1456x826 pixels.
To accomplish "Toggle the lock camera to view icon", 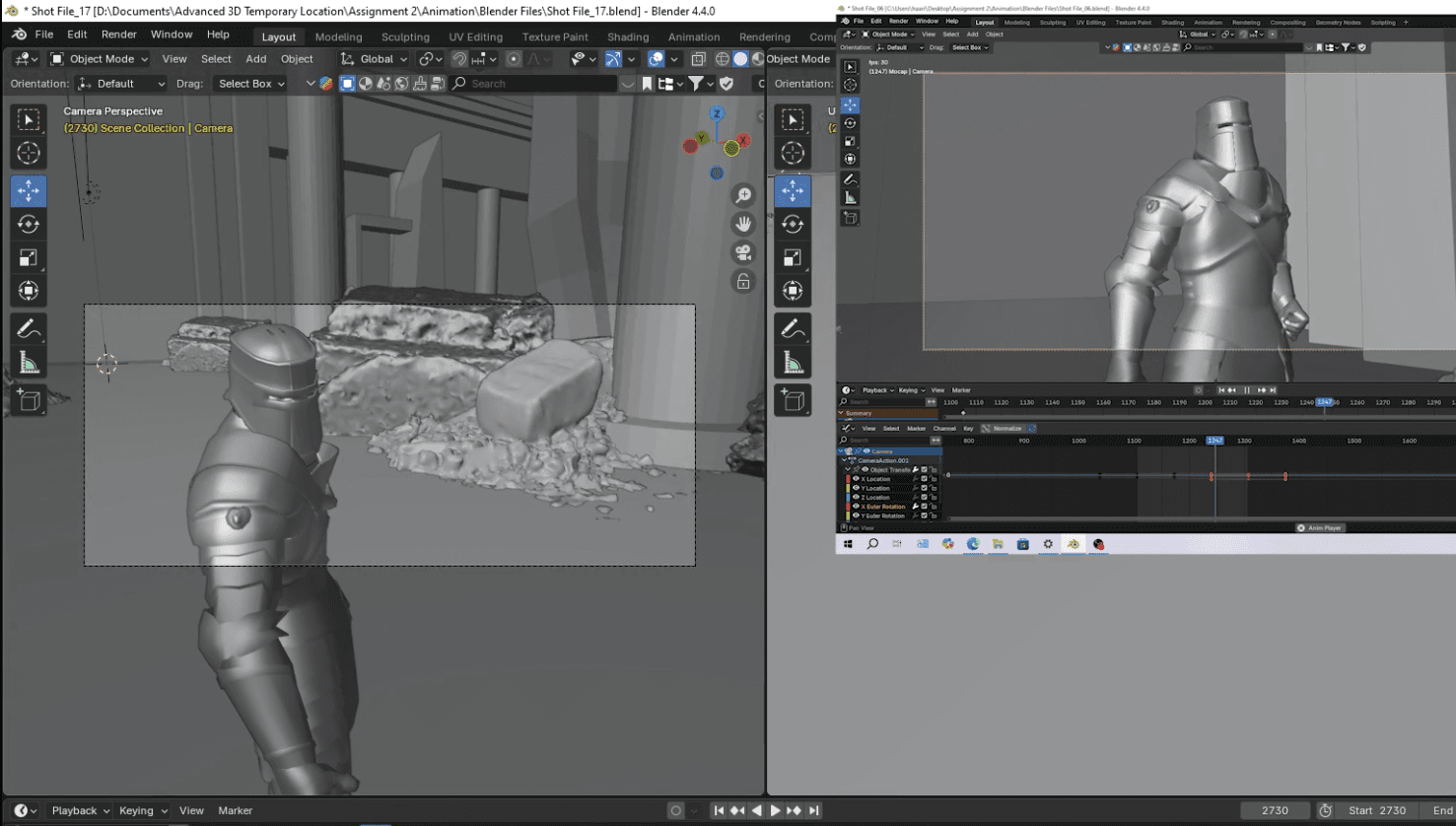I will tap(743, 282).
